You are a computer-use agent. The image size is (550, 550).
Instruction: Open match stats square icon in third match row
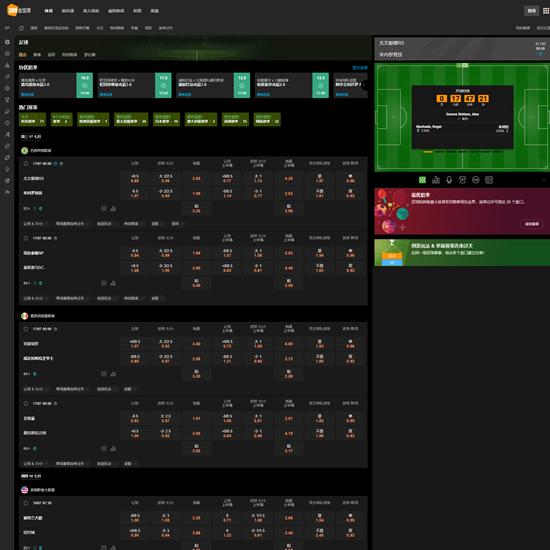tap(104, 374)
